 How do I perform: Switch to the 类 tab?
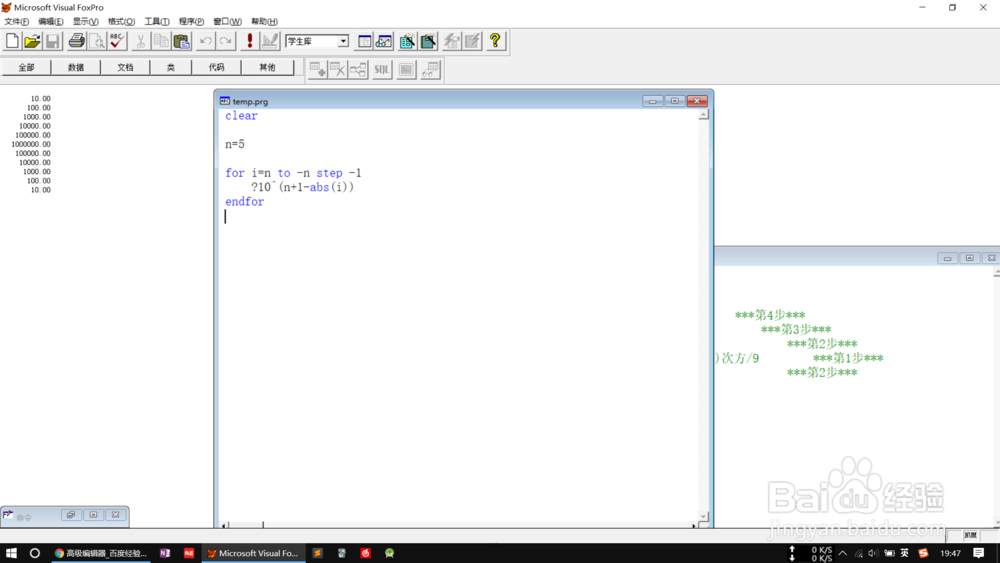[171, 67]
